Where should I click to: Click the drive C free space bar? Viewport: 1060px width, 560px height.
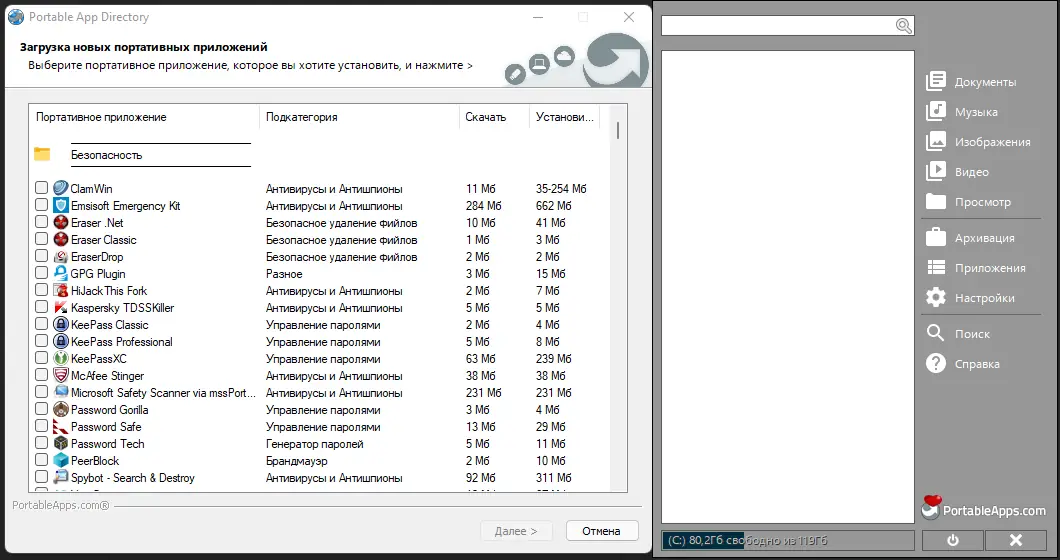click(788, 540)
